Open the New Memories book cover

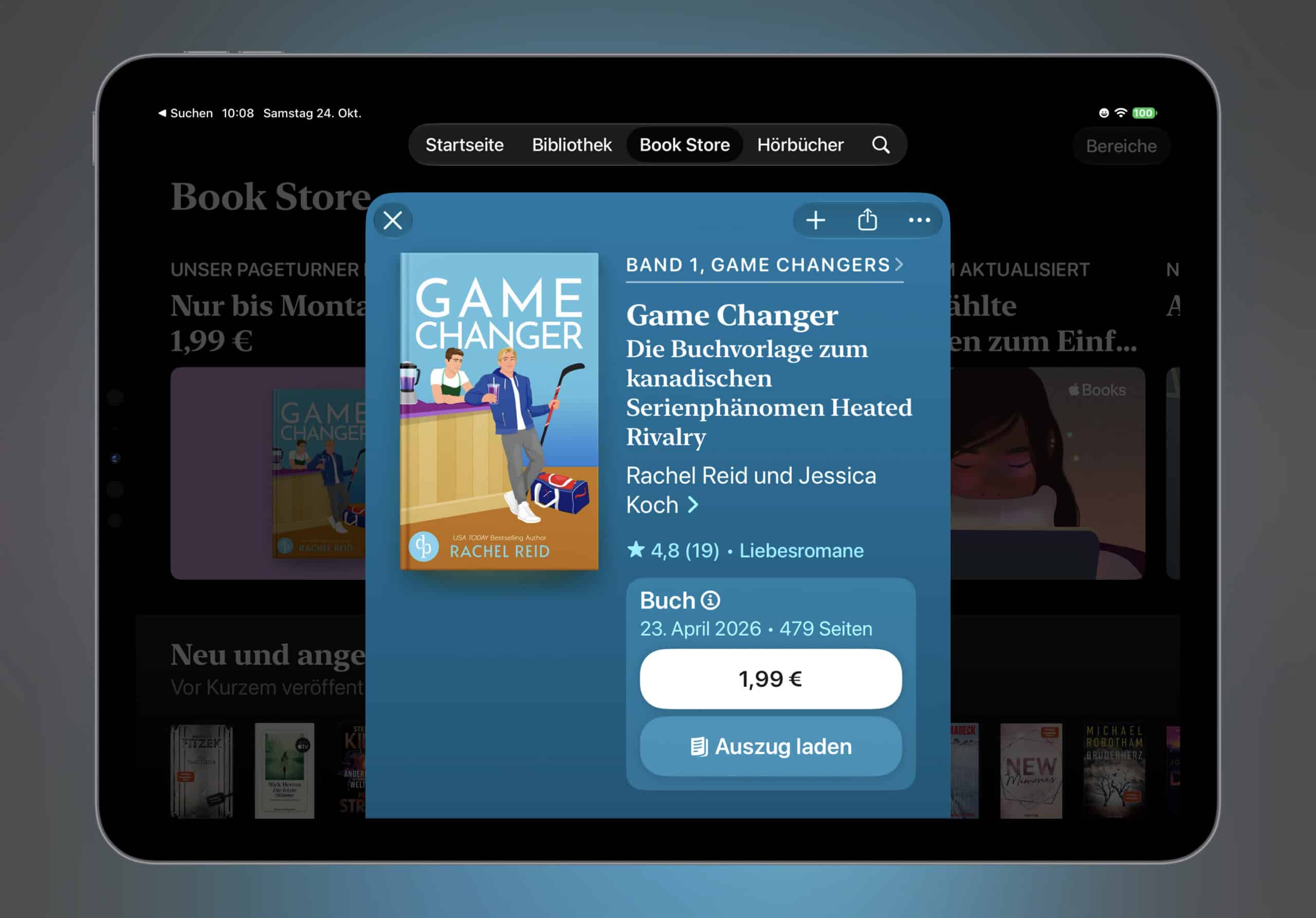[1031, 770]
